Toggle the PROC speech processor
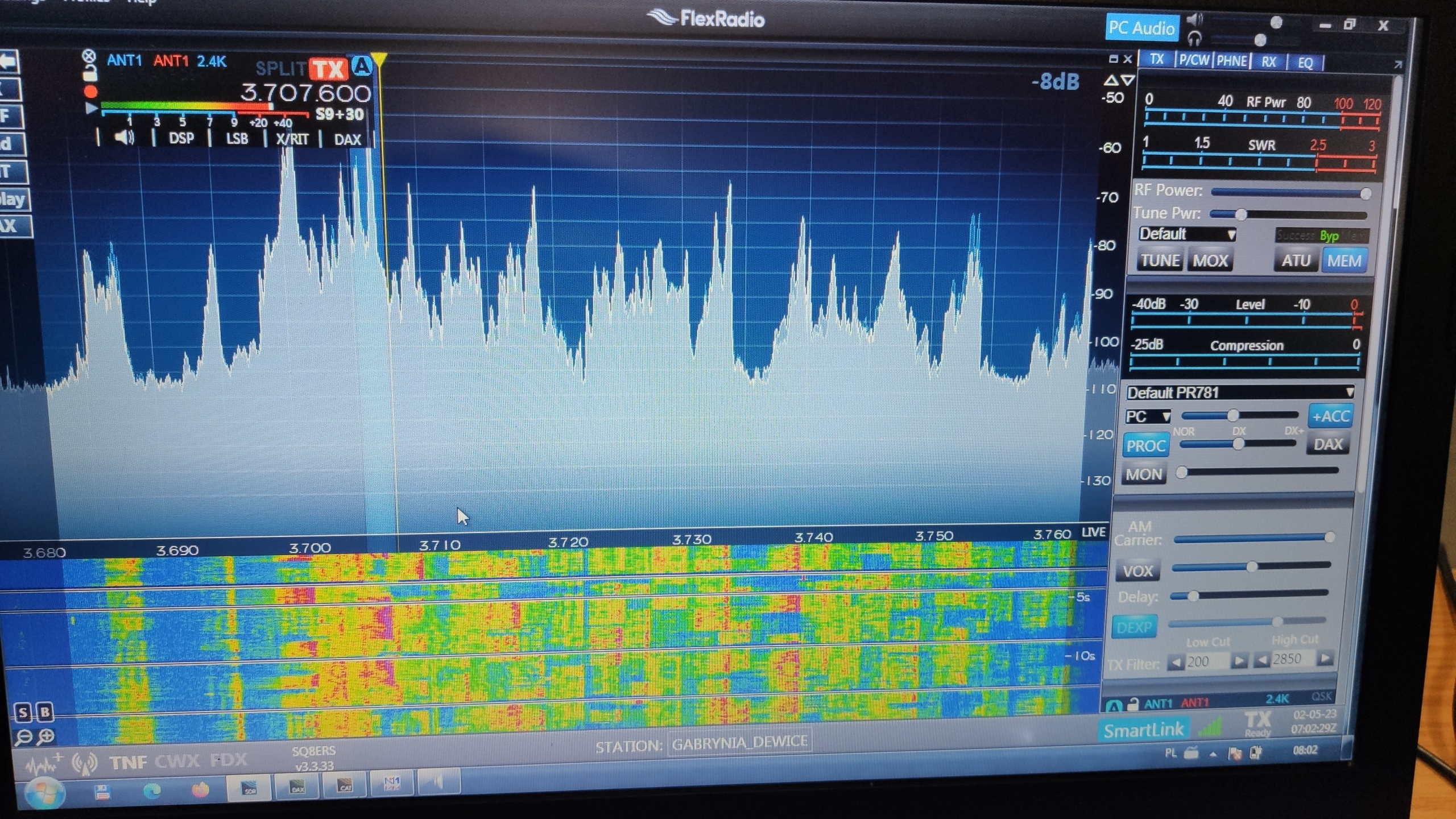This screenshot has width=1456, height=819. (x=1145, y=446)
